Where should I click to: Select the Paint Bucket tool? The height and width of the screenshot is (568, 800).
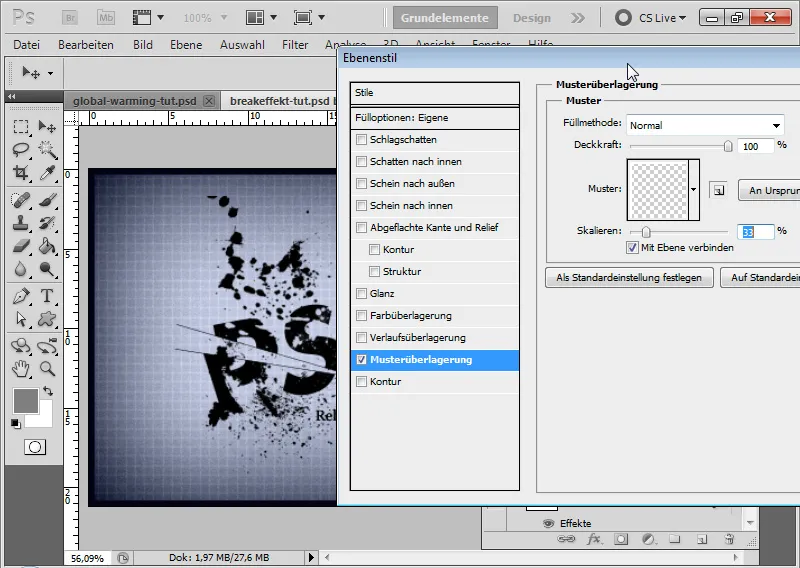(x=47, y=246)
